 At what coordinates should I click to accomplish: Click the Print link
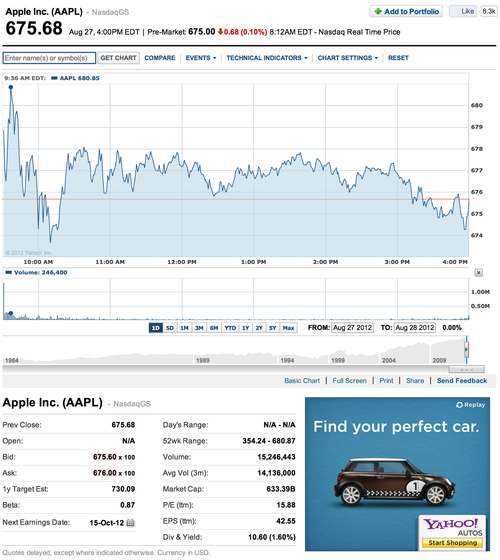click(386, 381)
